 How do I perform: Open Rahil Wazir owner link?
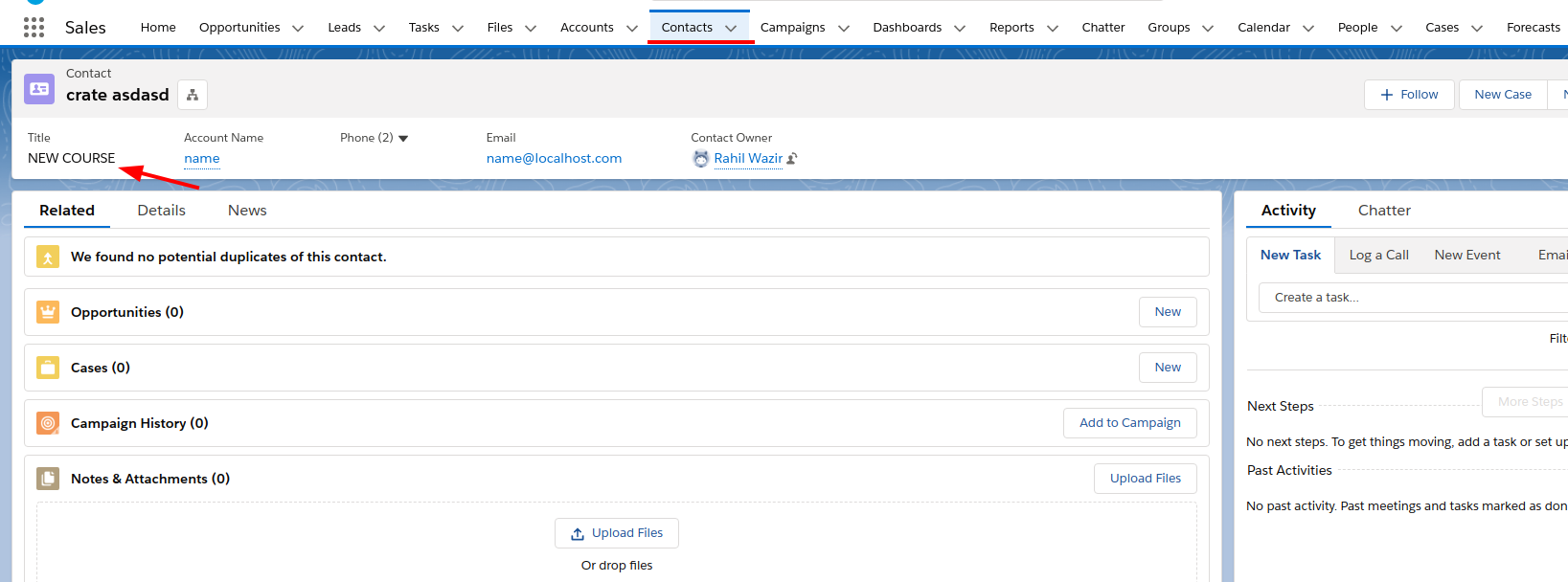tap(748, 159)
